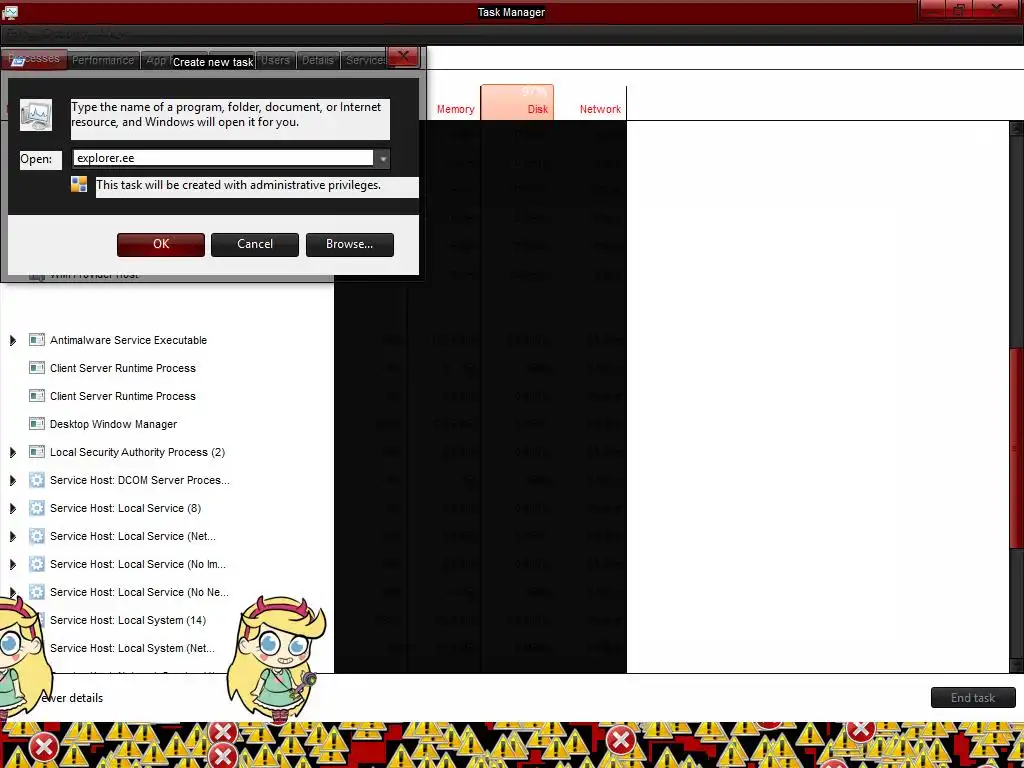Click the Local Security Authority Process icon
1024x768 pixels.
tap(37, 452)
